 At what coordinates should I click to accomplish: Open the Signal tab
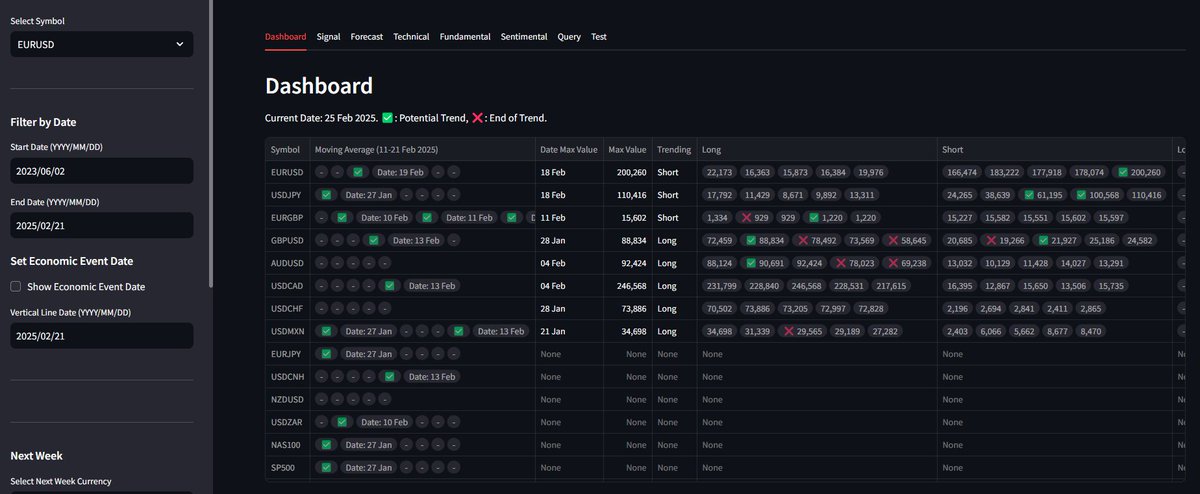coord(328,37)
